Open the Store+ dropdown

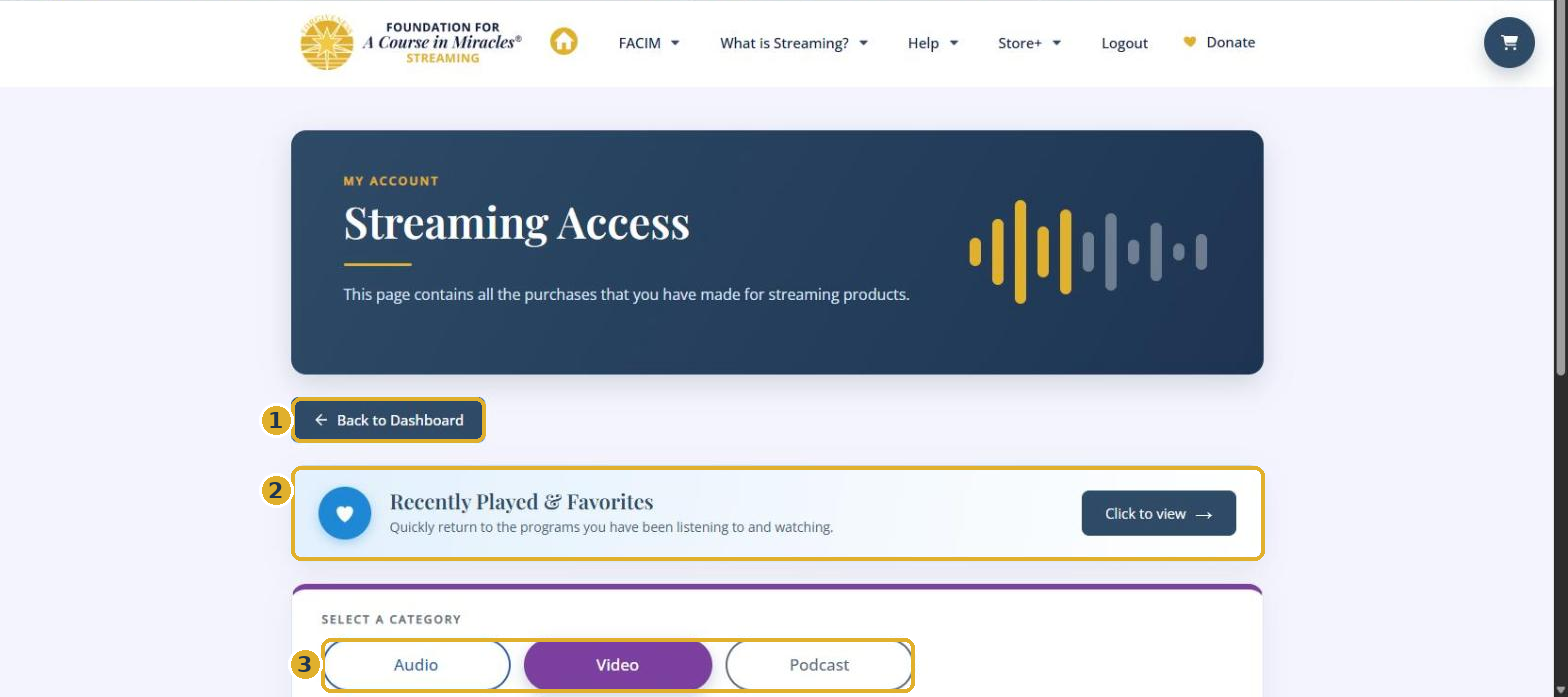pos(1029,43)
